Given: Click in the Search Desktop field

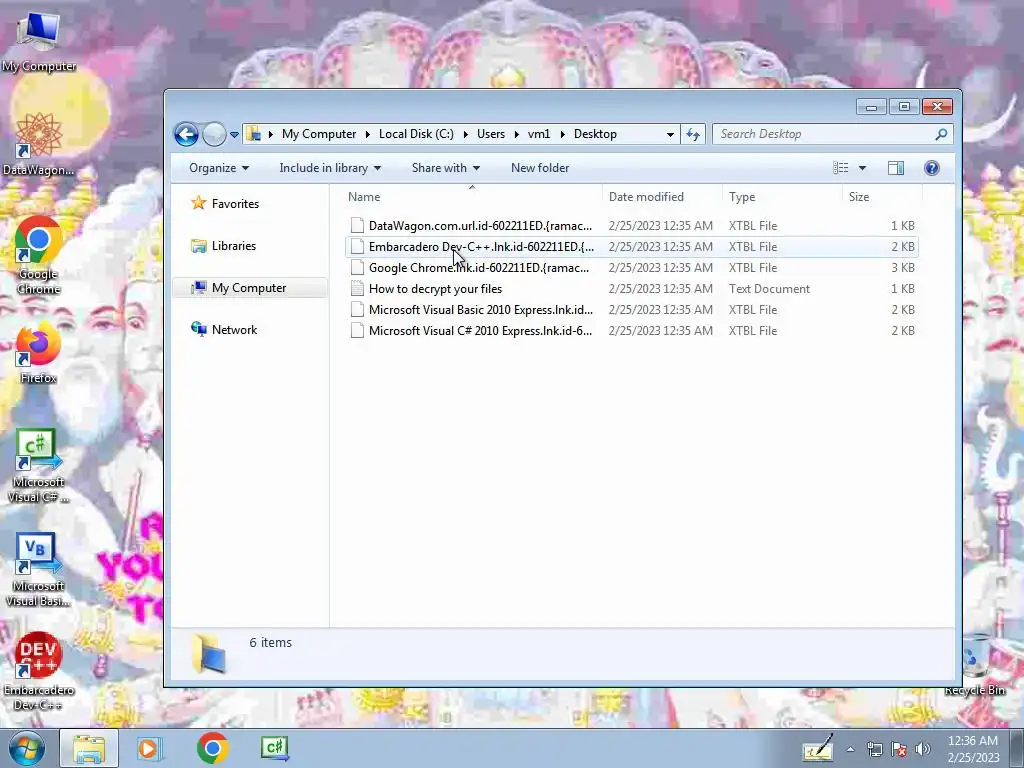Looking at the screenshot, I should pos(823,134).
